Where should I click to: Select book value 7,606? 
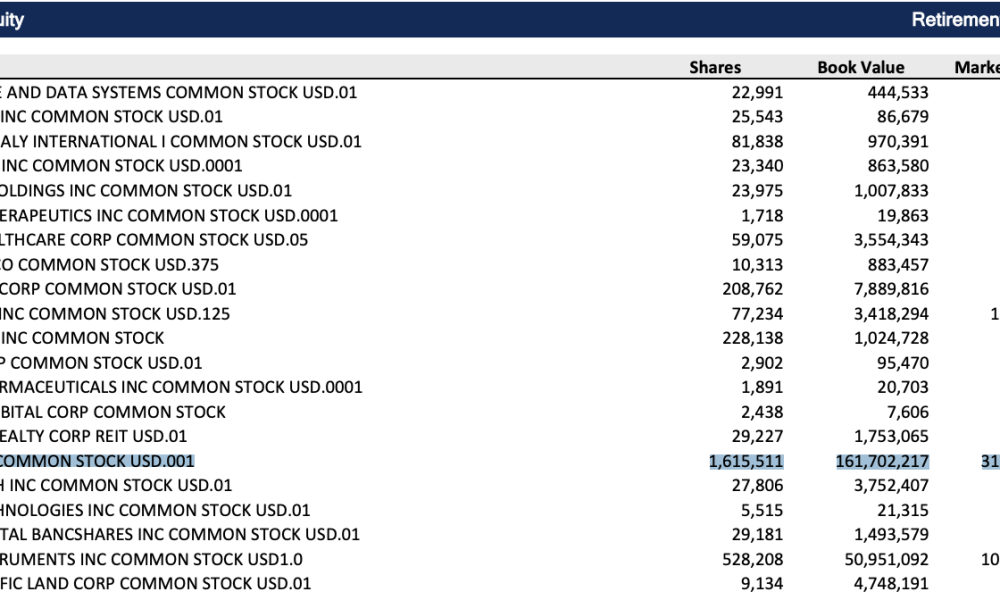tap(908, 412)
